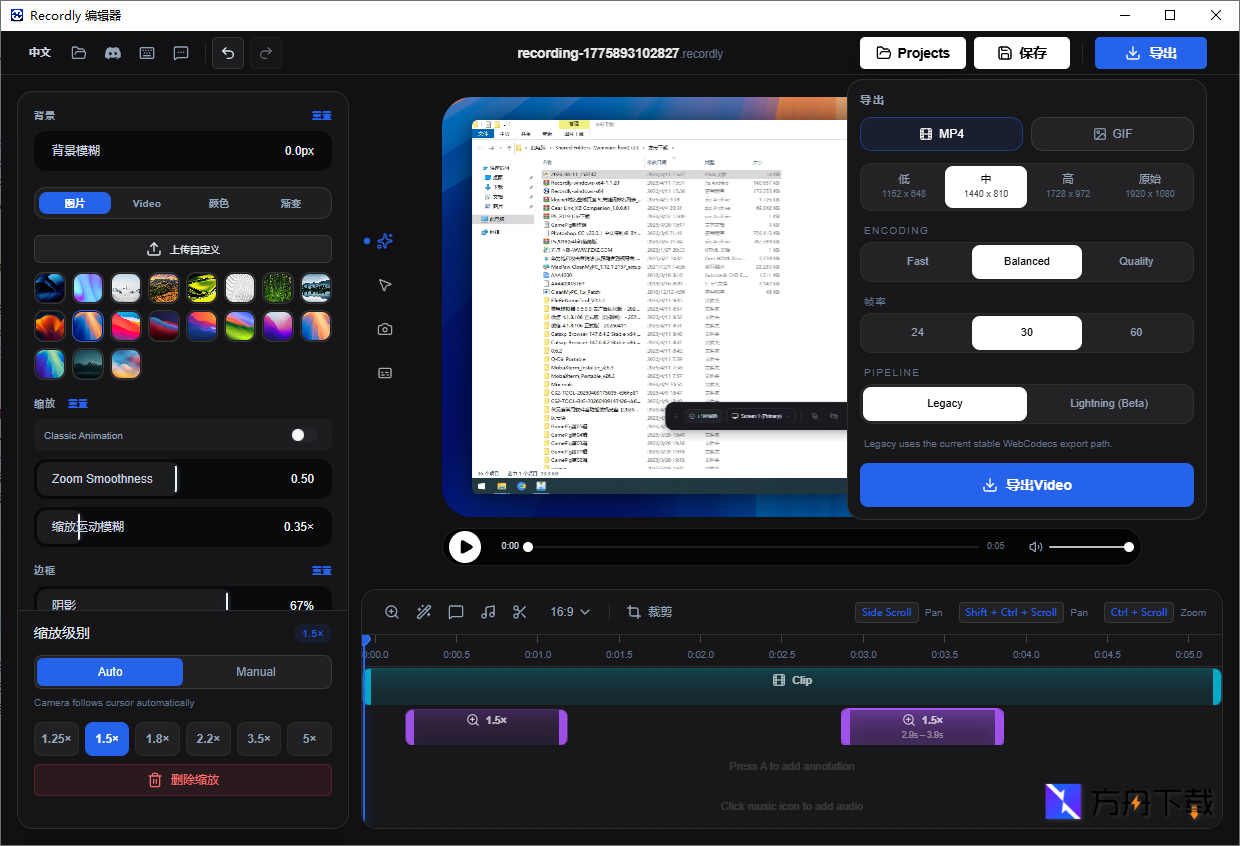Click the magic wand auto-zoom icon
1240x846 pixels.
424,612
